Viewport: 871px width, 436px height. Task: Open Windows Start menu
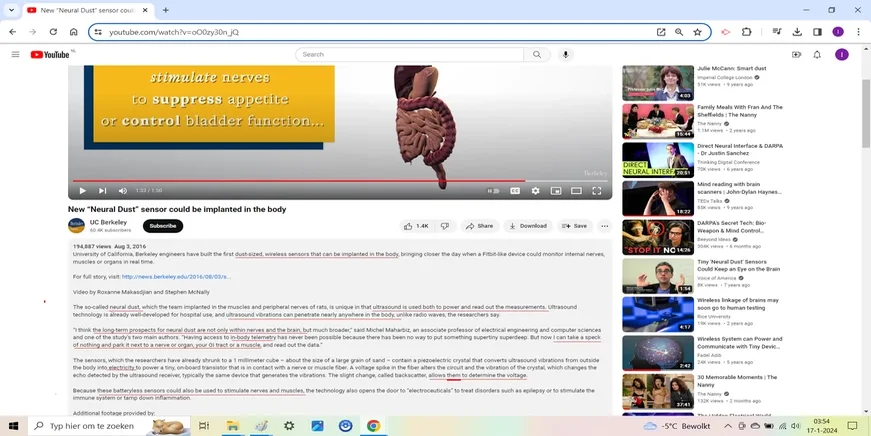coord(13,426)
